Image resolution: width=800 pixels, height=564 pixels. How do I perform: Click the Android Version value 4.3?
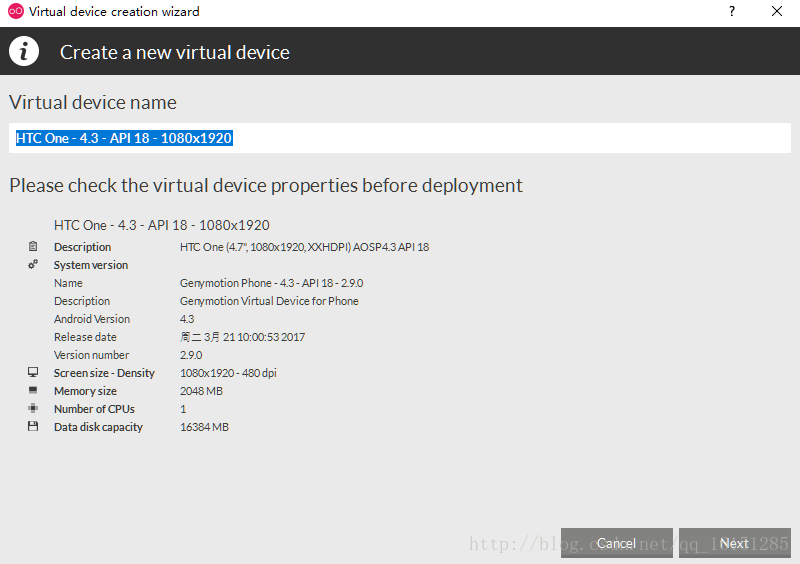coord(187,319)
